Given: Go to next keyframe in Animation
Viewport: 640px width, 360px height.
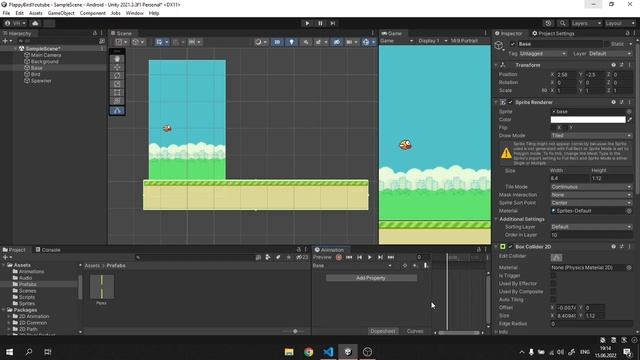Looking at the screenshot, I should [380, 257].
